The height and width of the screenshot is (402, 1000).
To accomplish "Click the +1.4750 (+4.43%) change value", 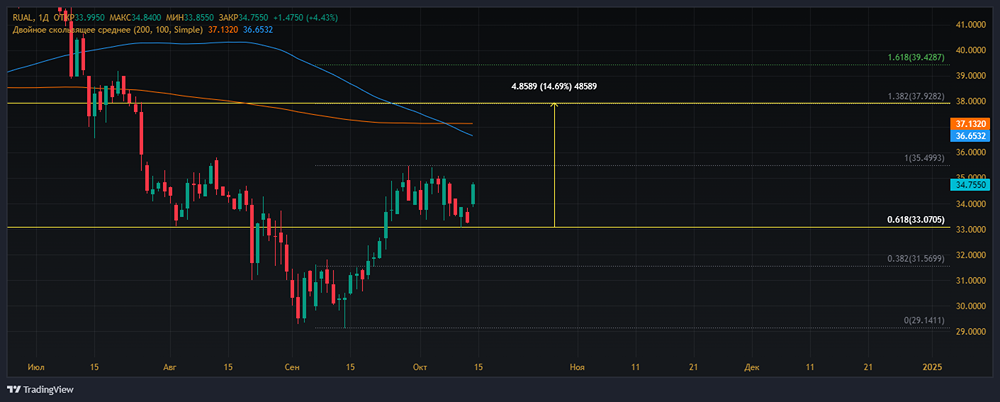I will coord(307,18).
